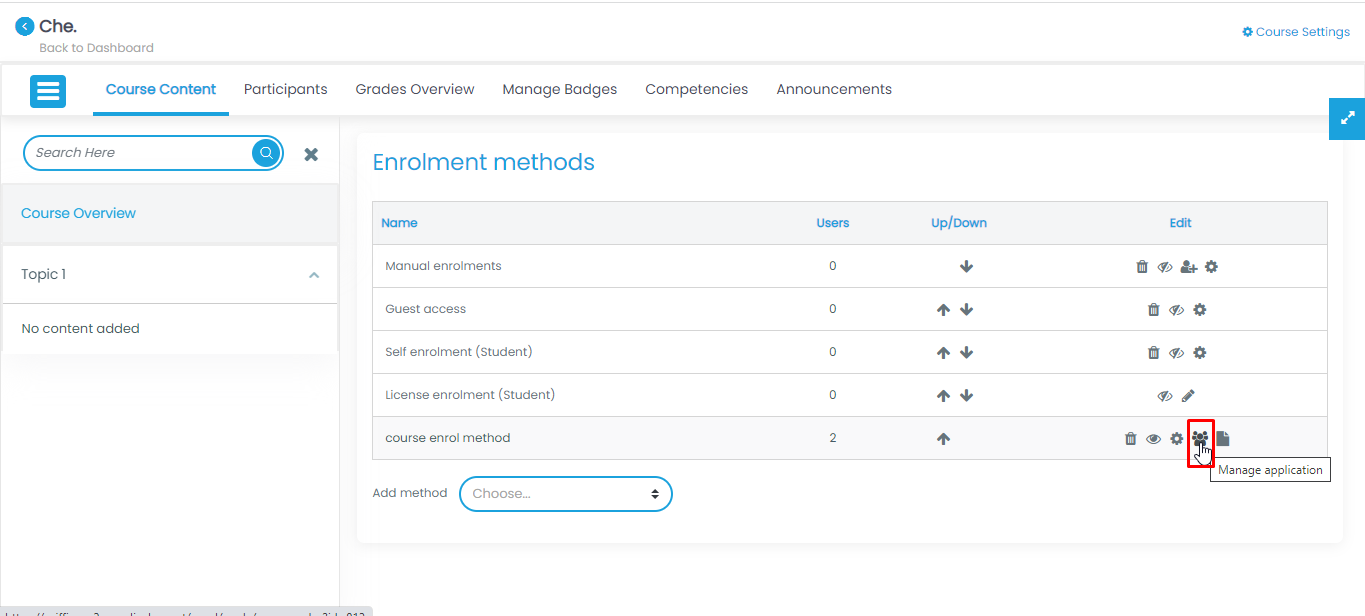Click Manage application icon for course enrol method

(1200, 438)
